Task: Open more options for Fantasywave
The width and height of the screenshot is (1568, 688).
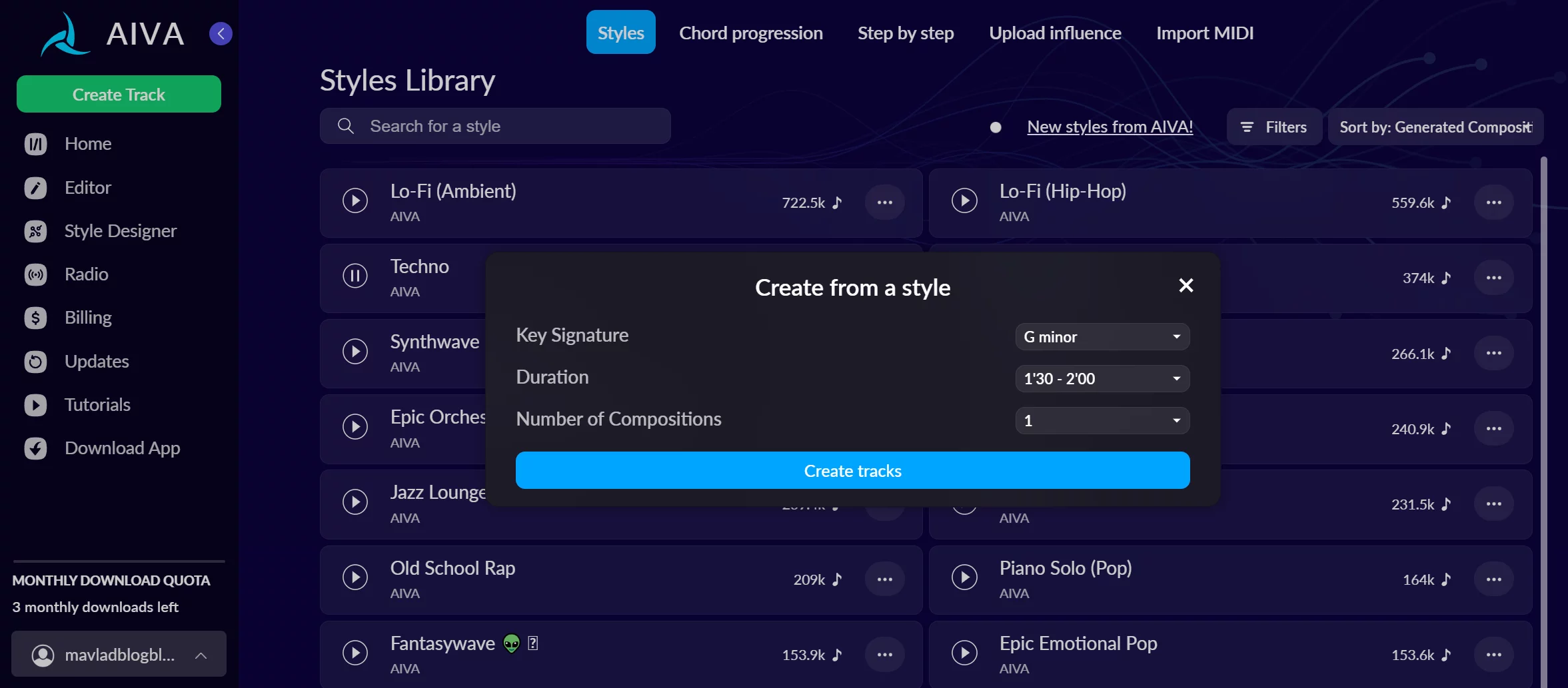Action: point(885,655)
